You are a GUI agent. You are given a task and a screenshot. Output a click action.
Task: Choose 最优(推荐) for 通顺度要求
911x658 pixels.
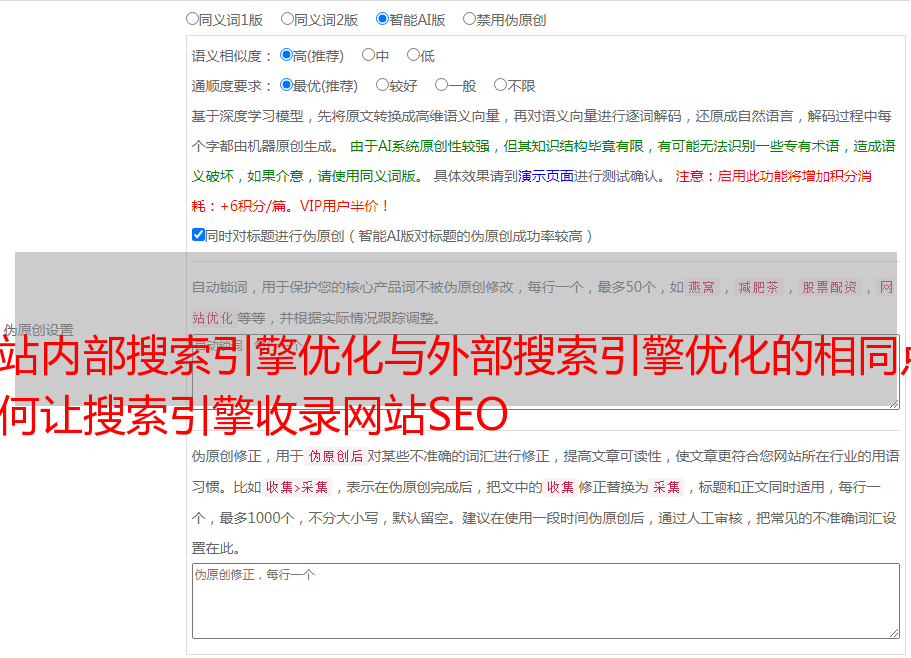click(x=286, y=85)
